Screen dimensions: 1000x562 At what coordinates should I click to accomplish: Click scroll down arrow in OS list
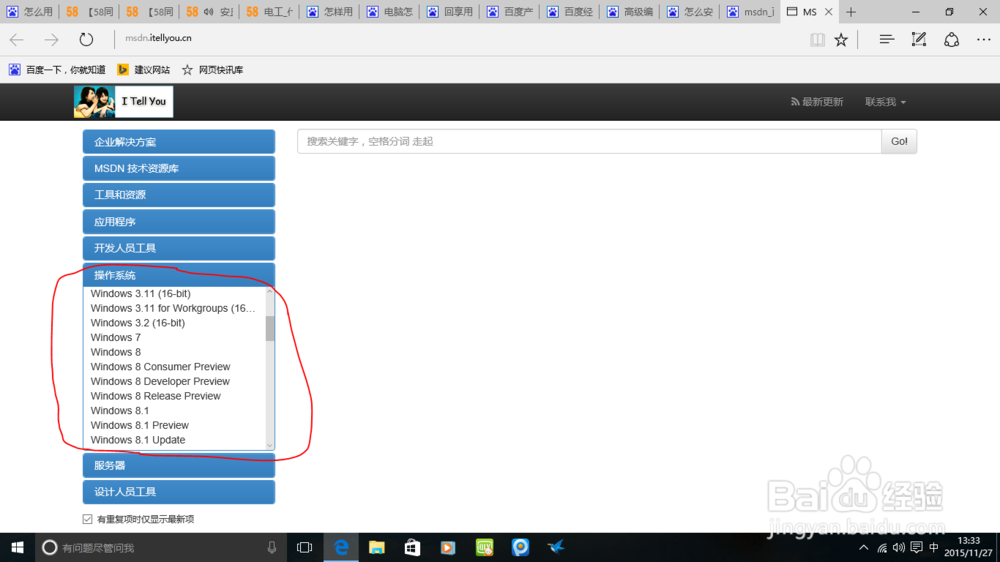(270, 445)
